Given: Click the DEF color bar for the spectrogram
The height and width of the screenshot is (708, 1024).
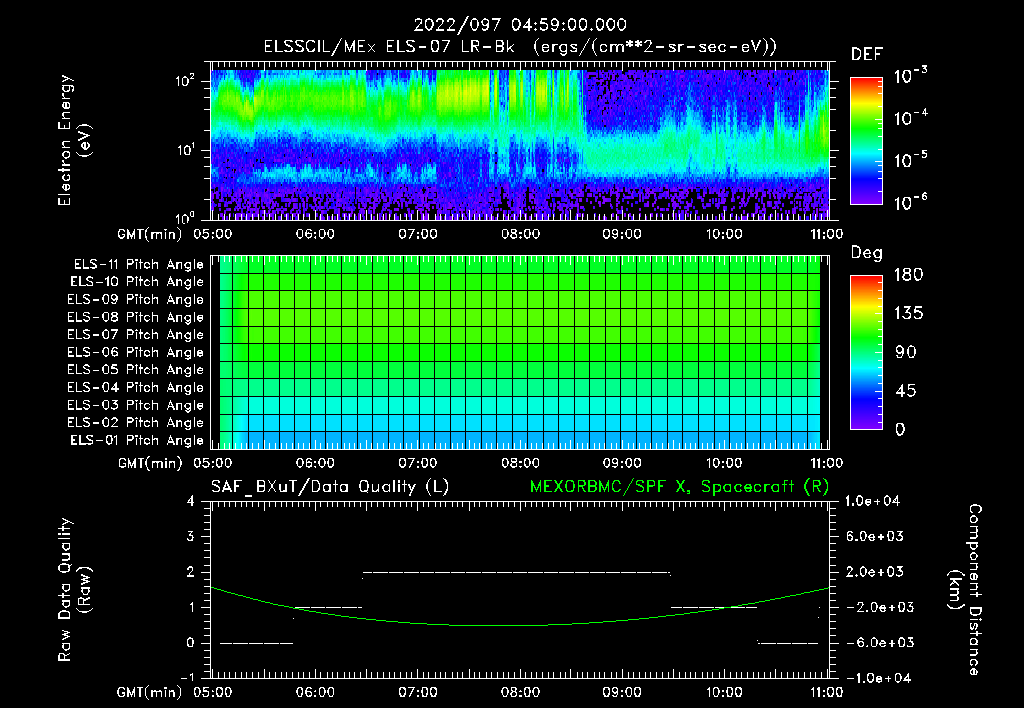Looking at the screenshot, I should click(x=866, y=140).
